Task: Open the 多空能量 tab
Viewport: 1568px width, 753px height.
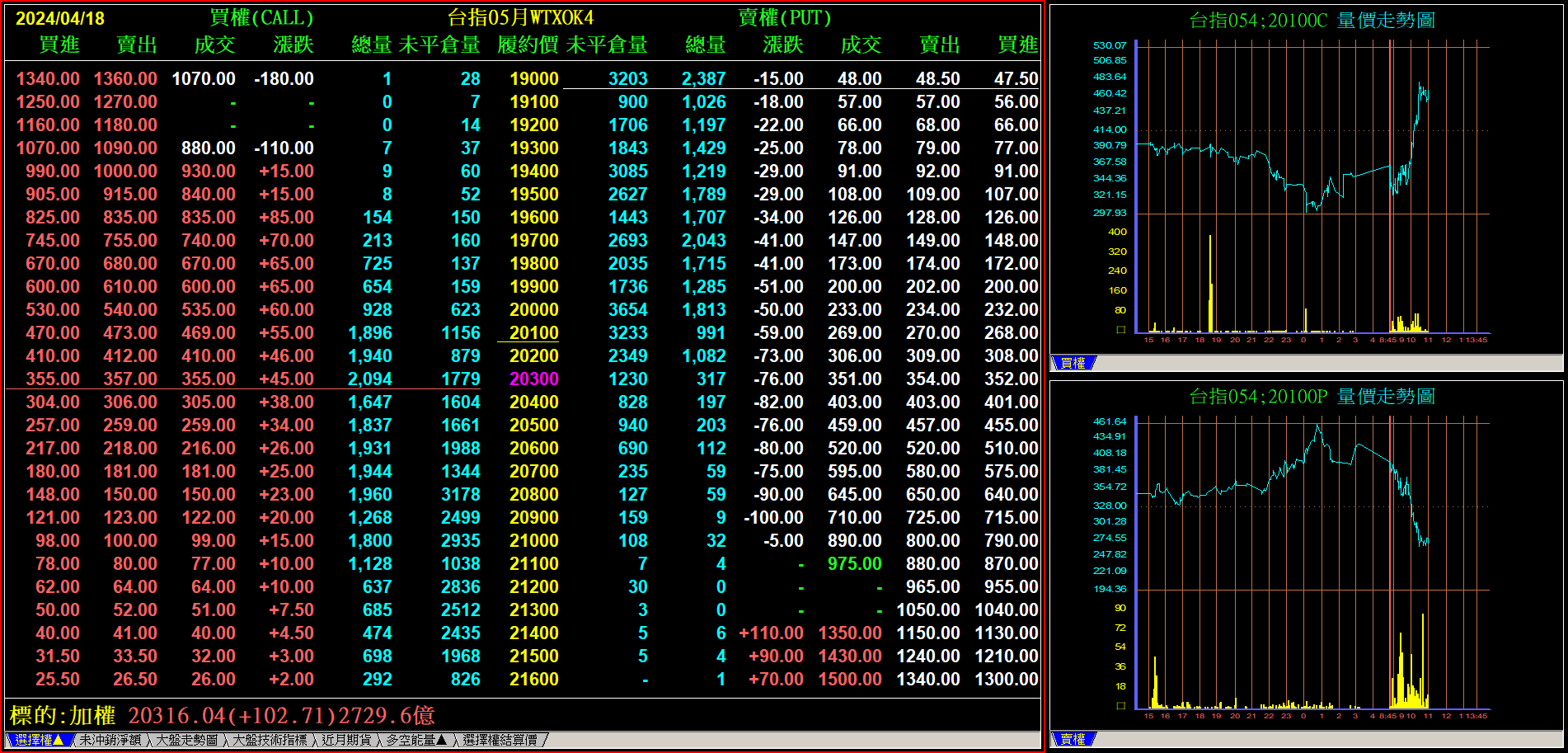Action: point(416,740)
